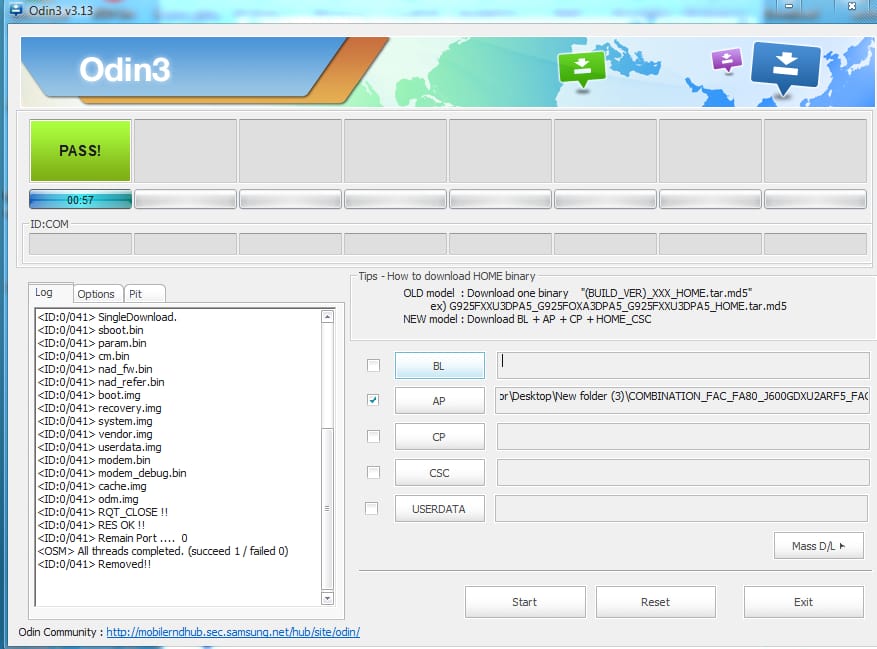This screenshot has height=649, width=877.
Task: Click the log scrollbar thumb
Action: (328, 508)
